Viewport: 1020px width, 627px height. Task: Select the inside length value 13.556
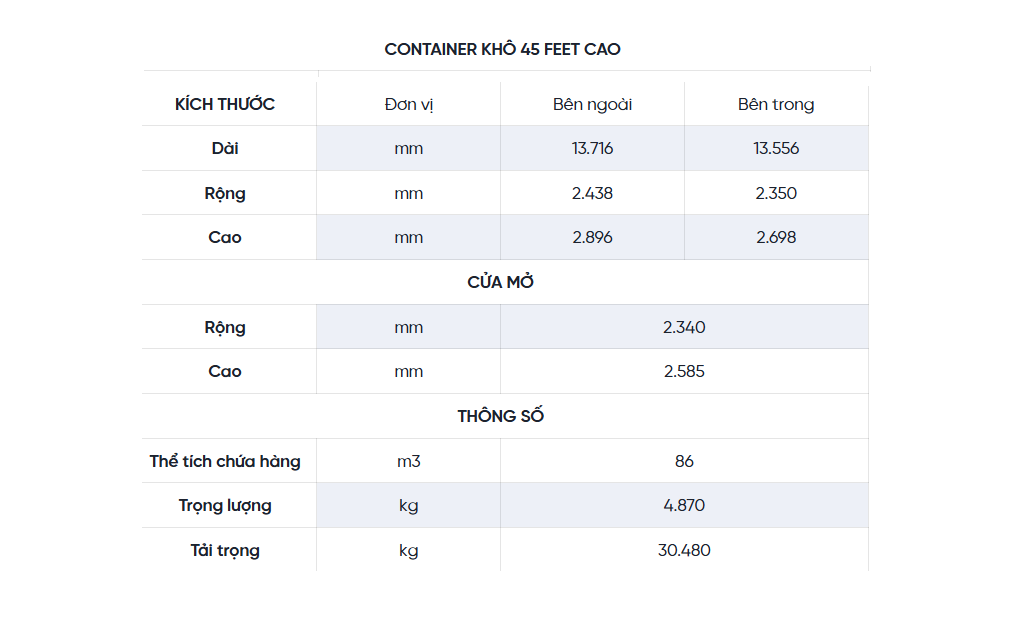pyautogui.click(x=776, y=148)
